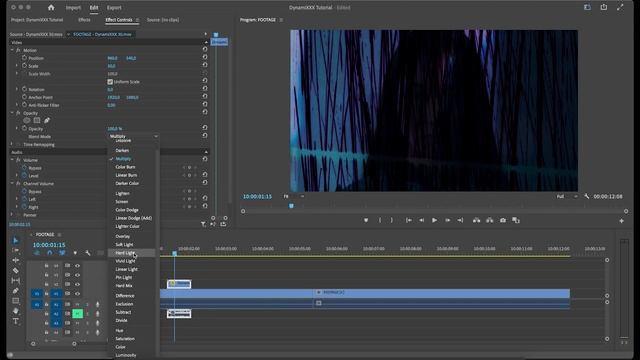
Task: Go to In point in Program monitor
Action: (x=409, y=220)
